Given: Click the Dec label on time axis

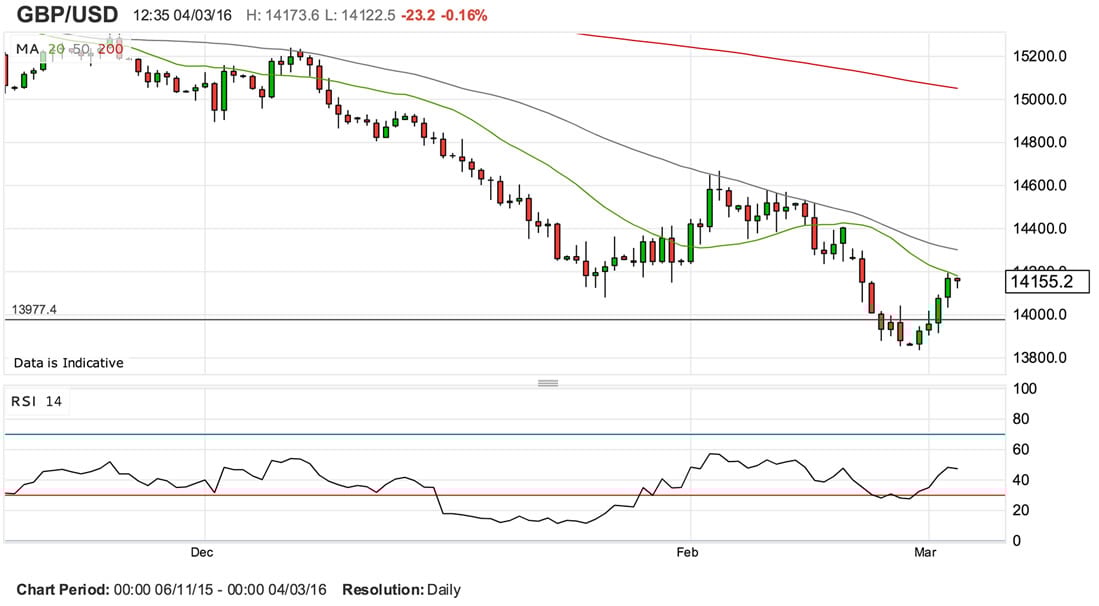Looking at the screenshot, I should (x=203, y=551).
